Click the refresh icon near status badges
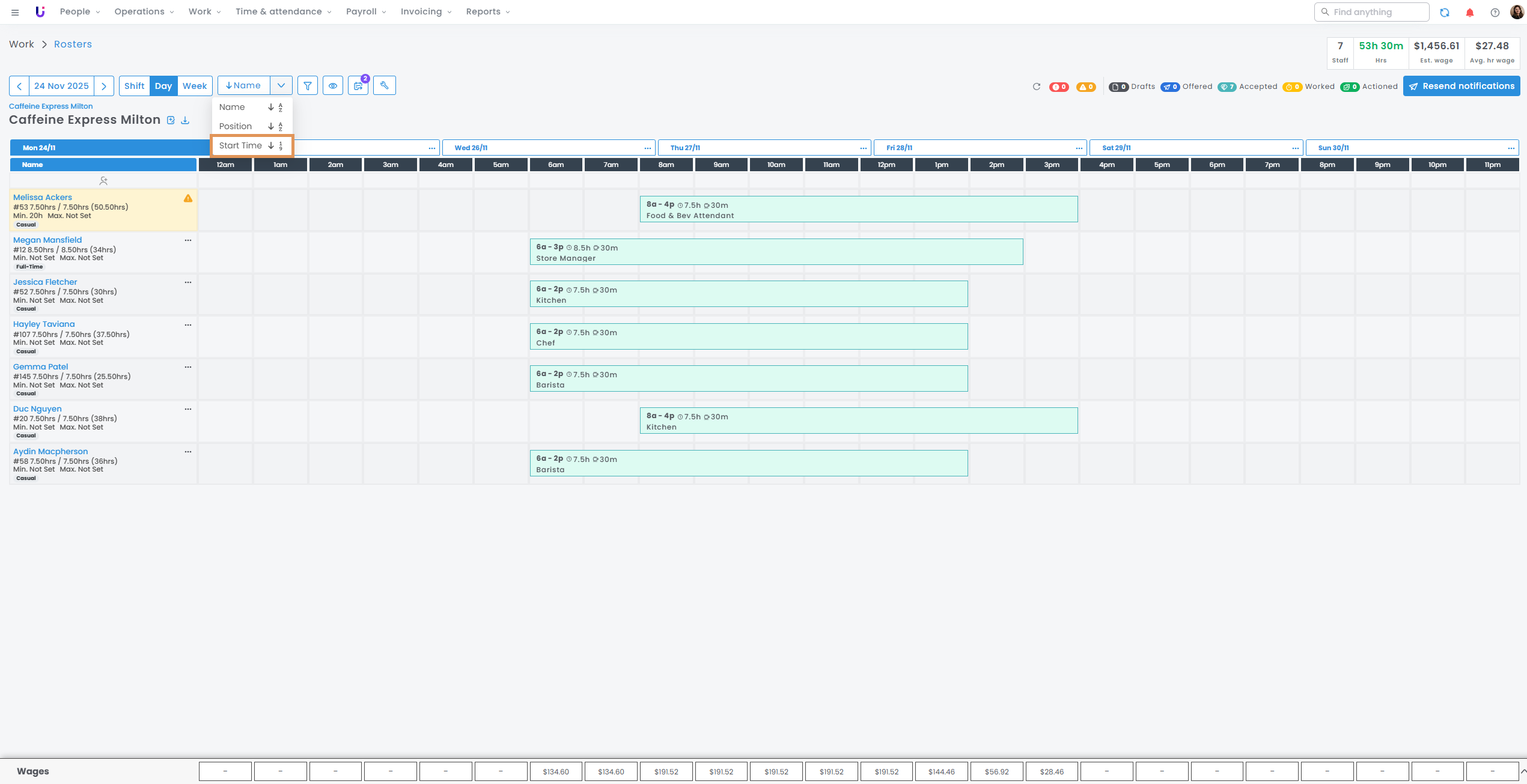Image resolution: width=1527 pixels, height=784 pixels. pyautogui.click(x=1036, y=87)
